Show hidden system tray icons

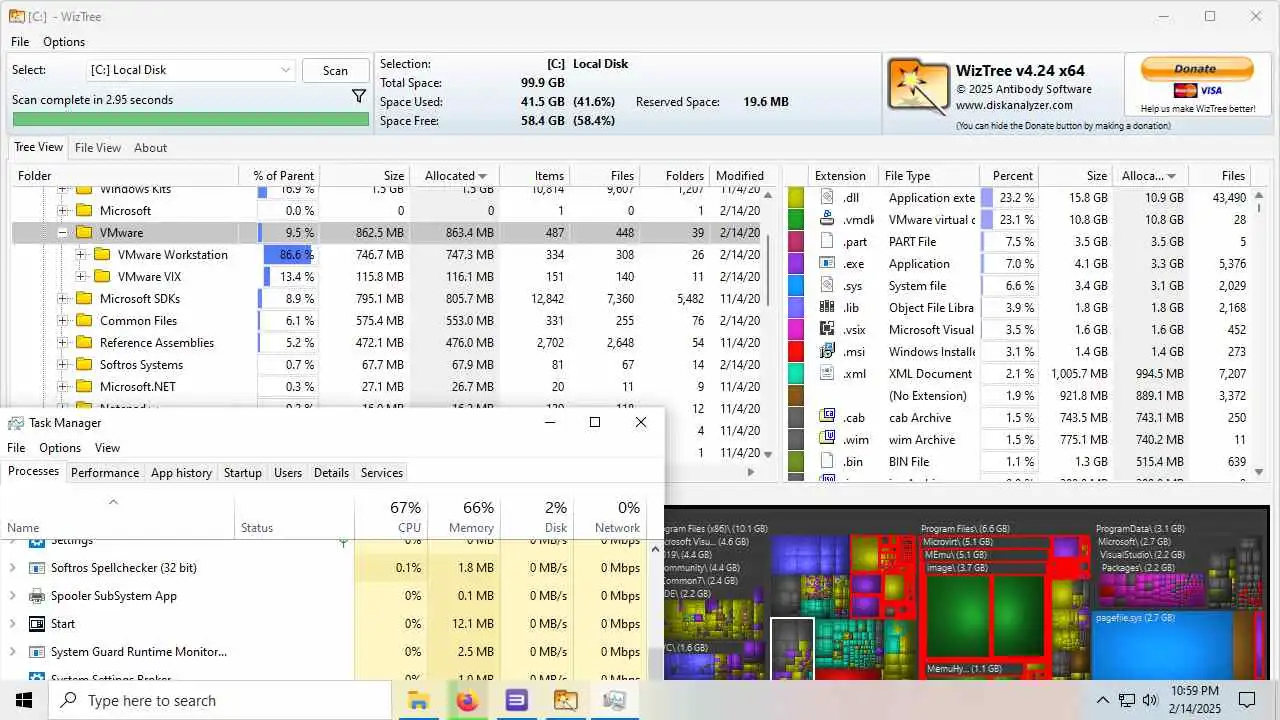tap(1103, 700)
